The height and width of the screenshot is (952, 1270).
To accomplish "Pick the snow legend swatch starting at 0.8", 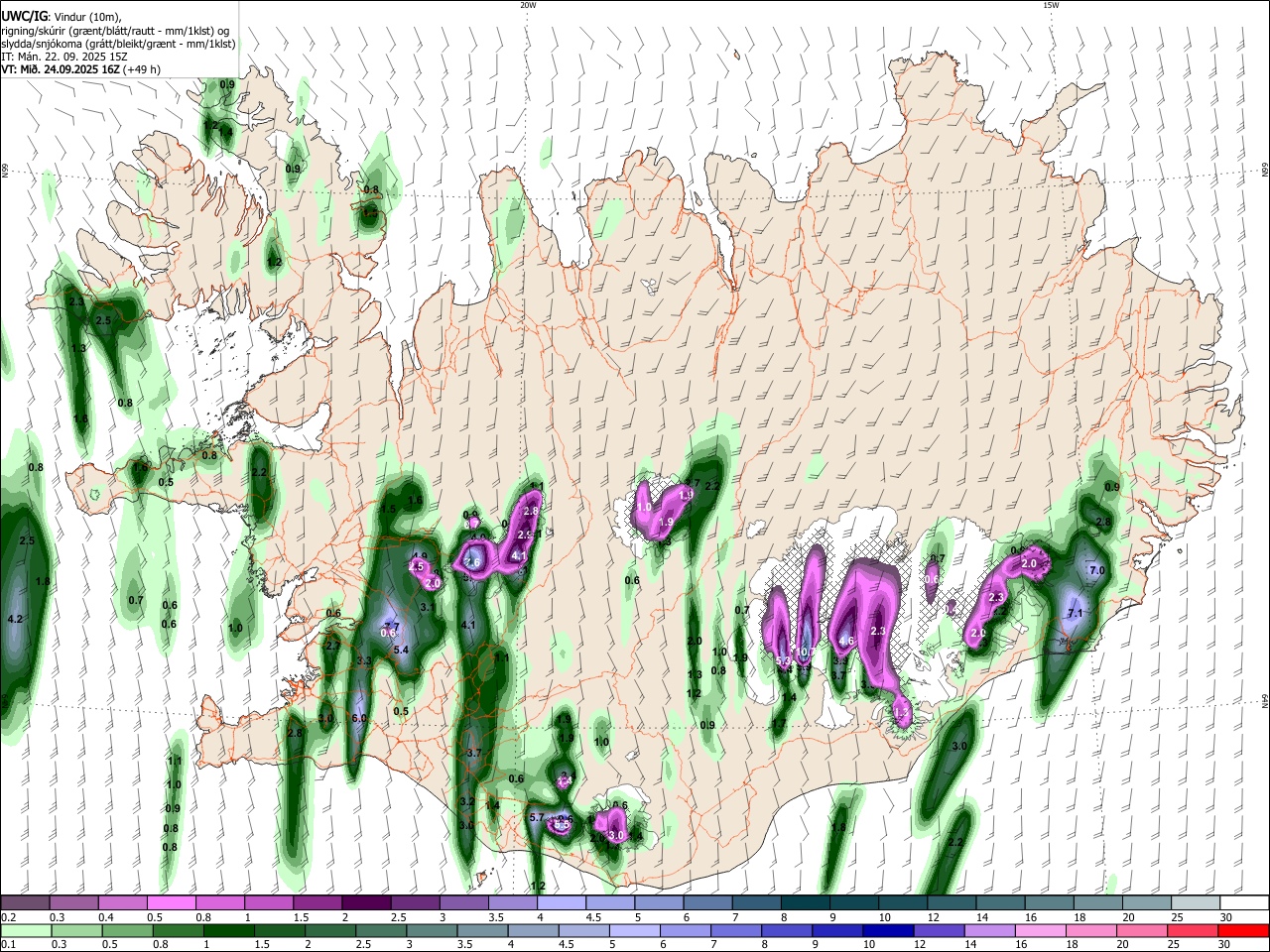I will point(219,902).
